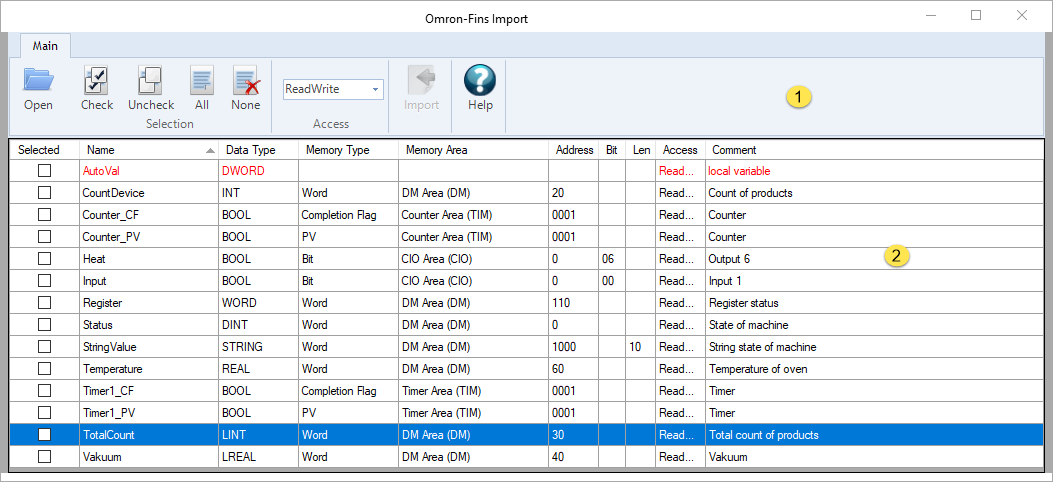Sort by Address column header
The height and width of the screenshot is (482, 1053).
(x=574, y=150)
